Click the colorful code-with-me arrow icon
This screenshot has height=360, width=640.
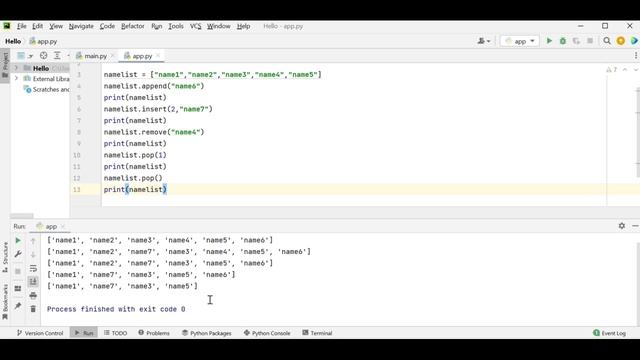pyautogui.click(x=634, y=41)
